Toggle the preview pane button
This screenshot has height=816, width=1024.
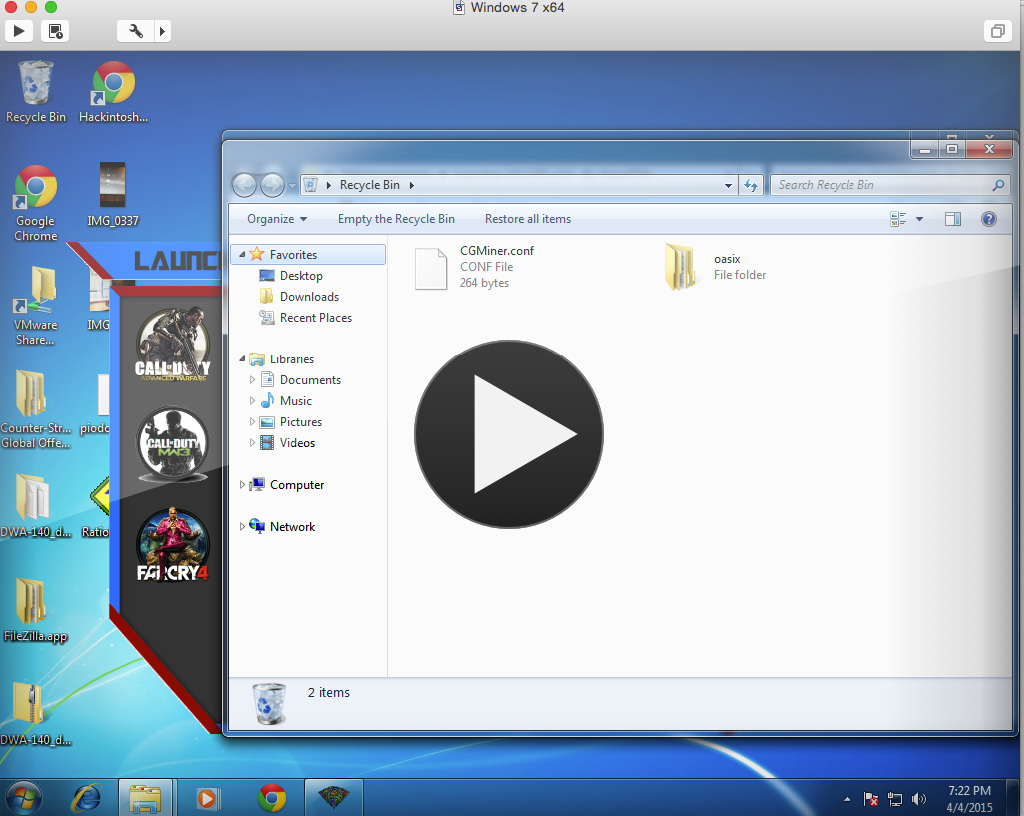[x=953, y=219]
